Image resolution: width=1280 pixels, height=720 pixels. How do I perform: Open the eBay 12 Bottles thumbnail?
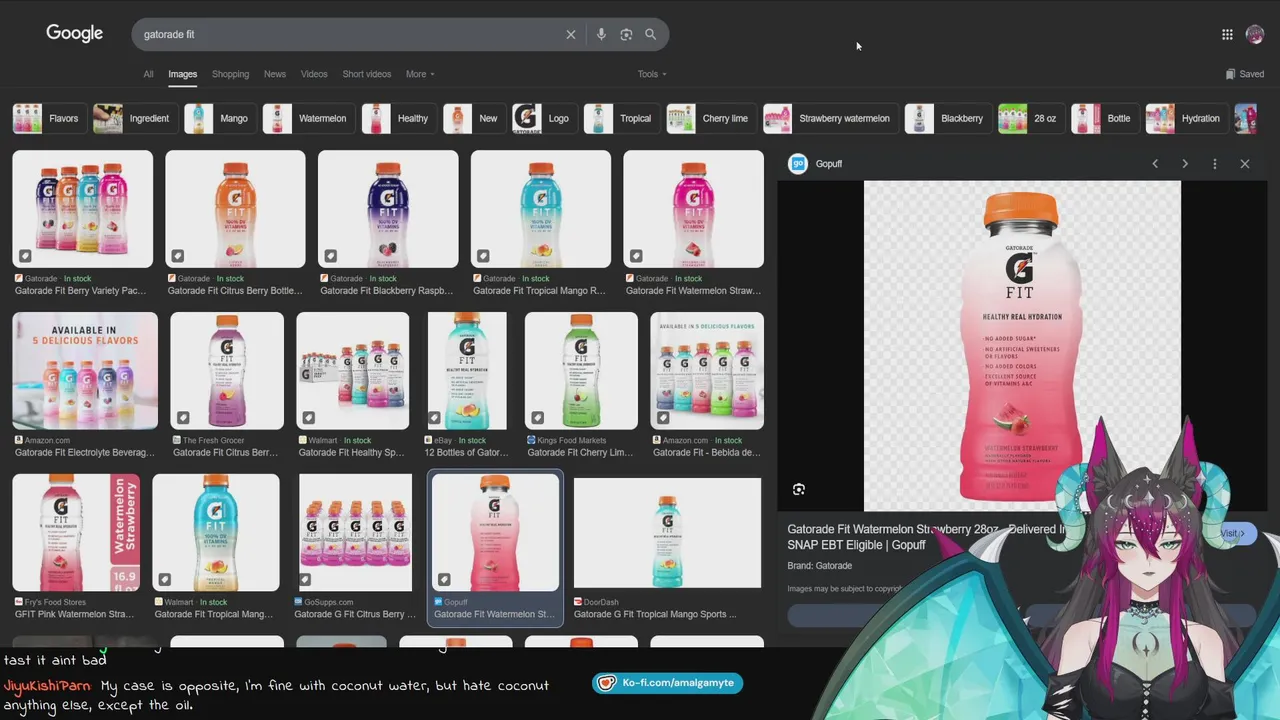[467, 371]
